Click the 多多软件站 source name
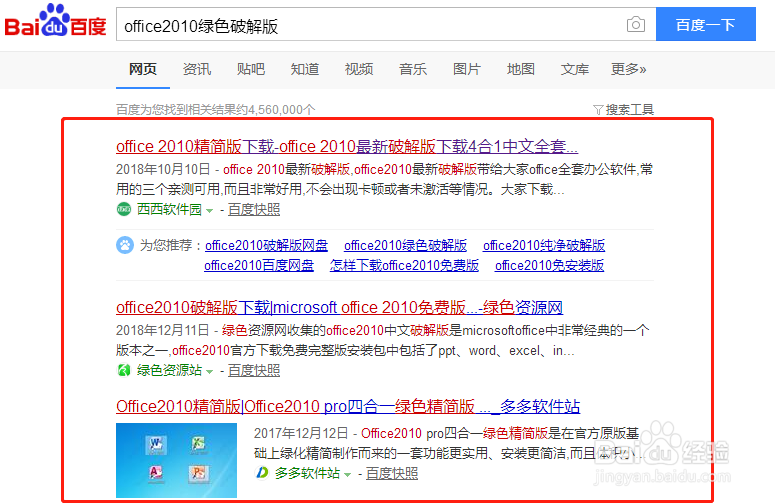The width and height of the screenshot is (775, 504). pos(307,473)
